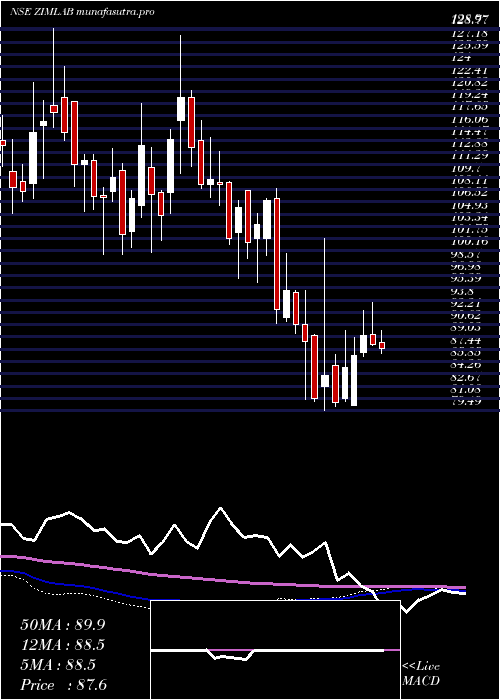
Task: Click the 5MA : 88.5 reading
Action: (58, 665)
